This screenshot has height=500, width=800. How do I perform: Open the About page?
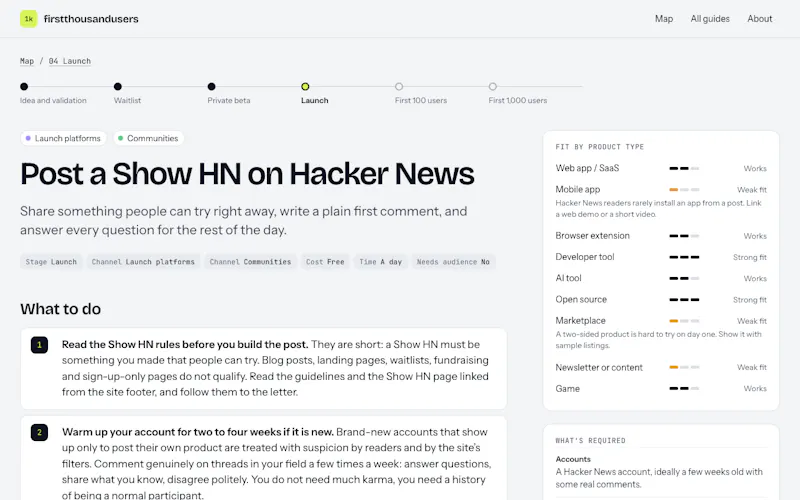pyautogui.click(x=760, y=19)
